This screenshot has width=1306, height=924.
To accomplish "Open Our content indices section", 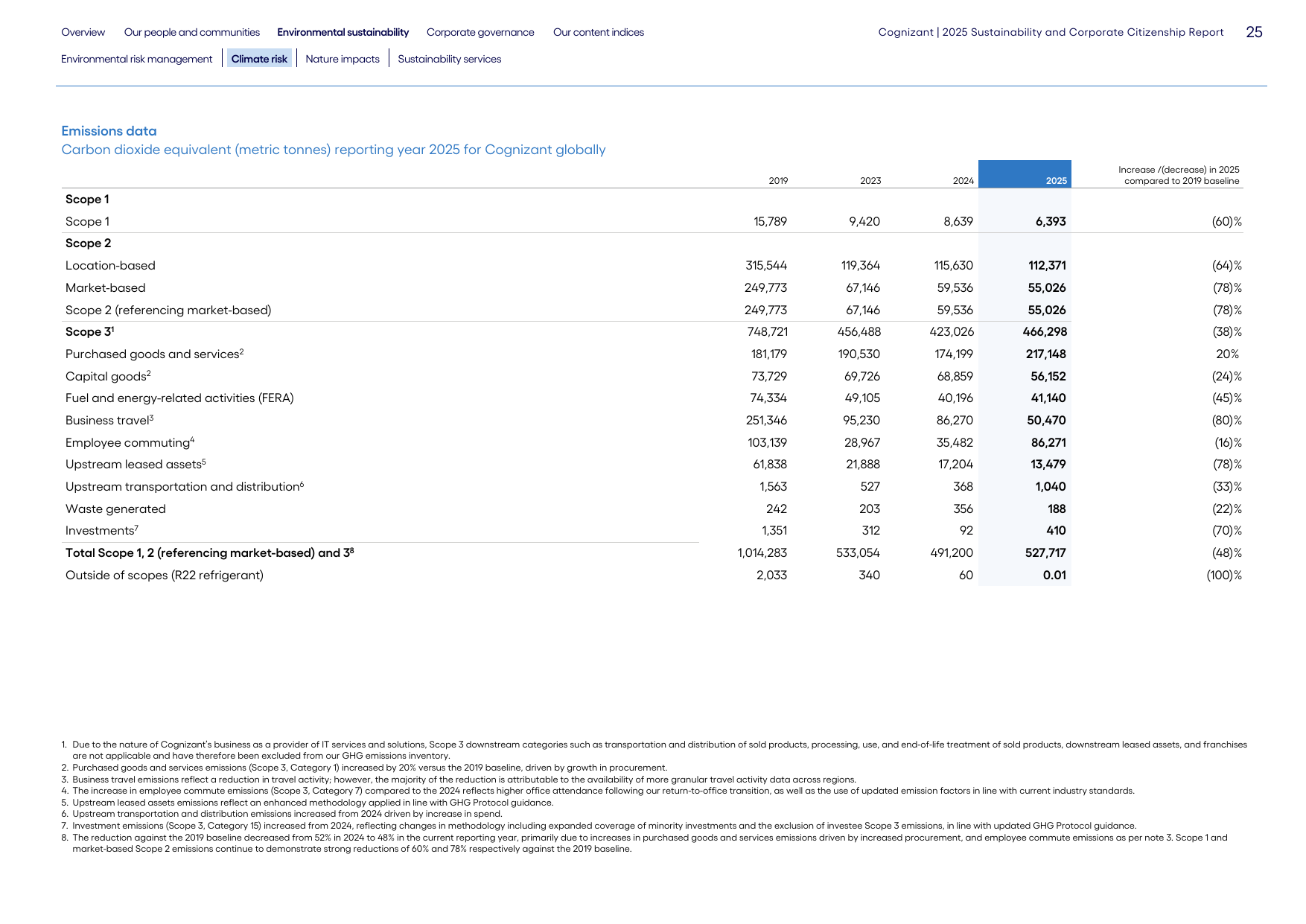I will click(x=599, y=32).
